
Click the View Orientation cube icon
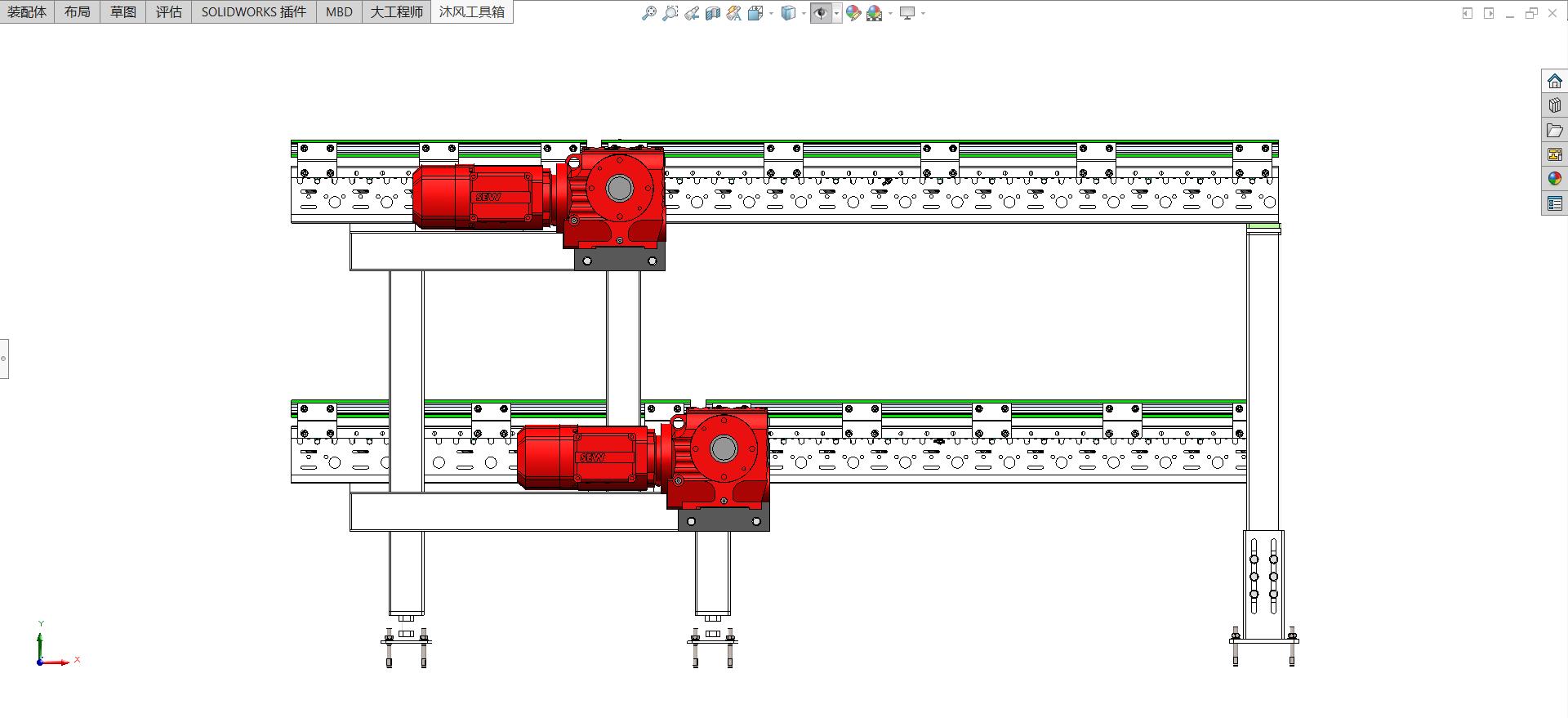(755, 13)
